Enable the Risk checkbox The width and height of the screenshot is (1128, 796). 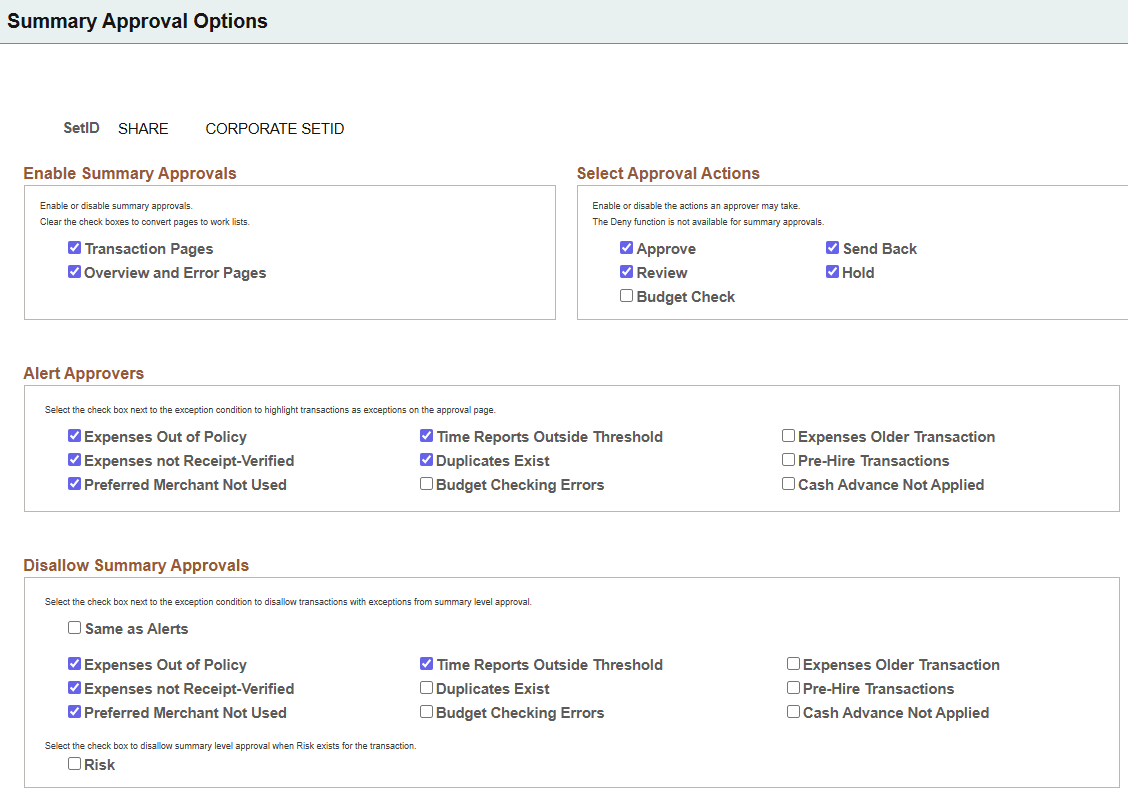coord(74,763)
